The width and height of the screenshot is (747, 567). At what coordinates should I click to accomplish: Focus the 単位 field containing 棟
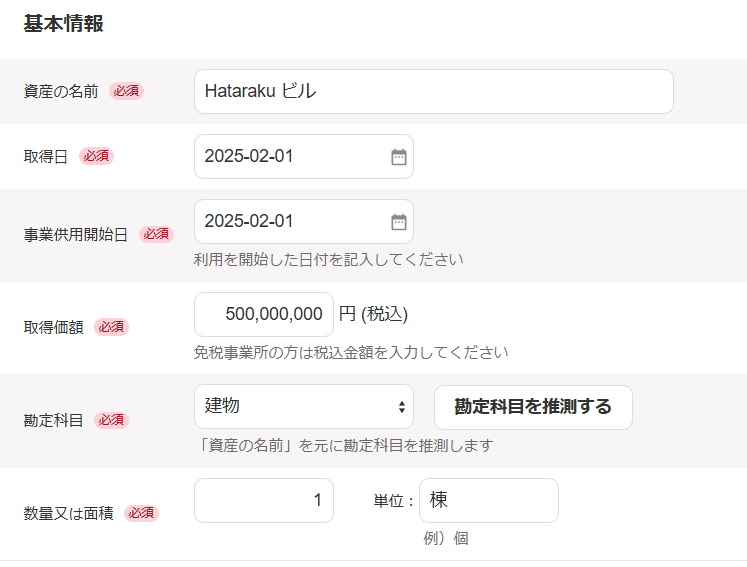[x=488, y=500]
